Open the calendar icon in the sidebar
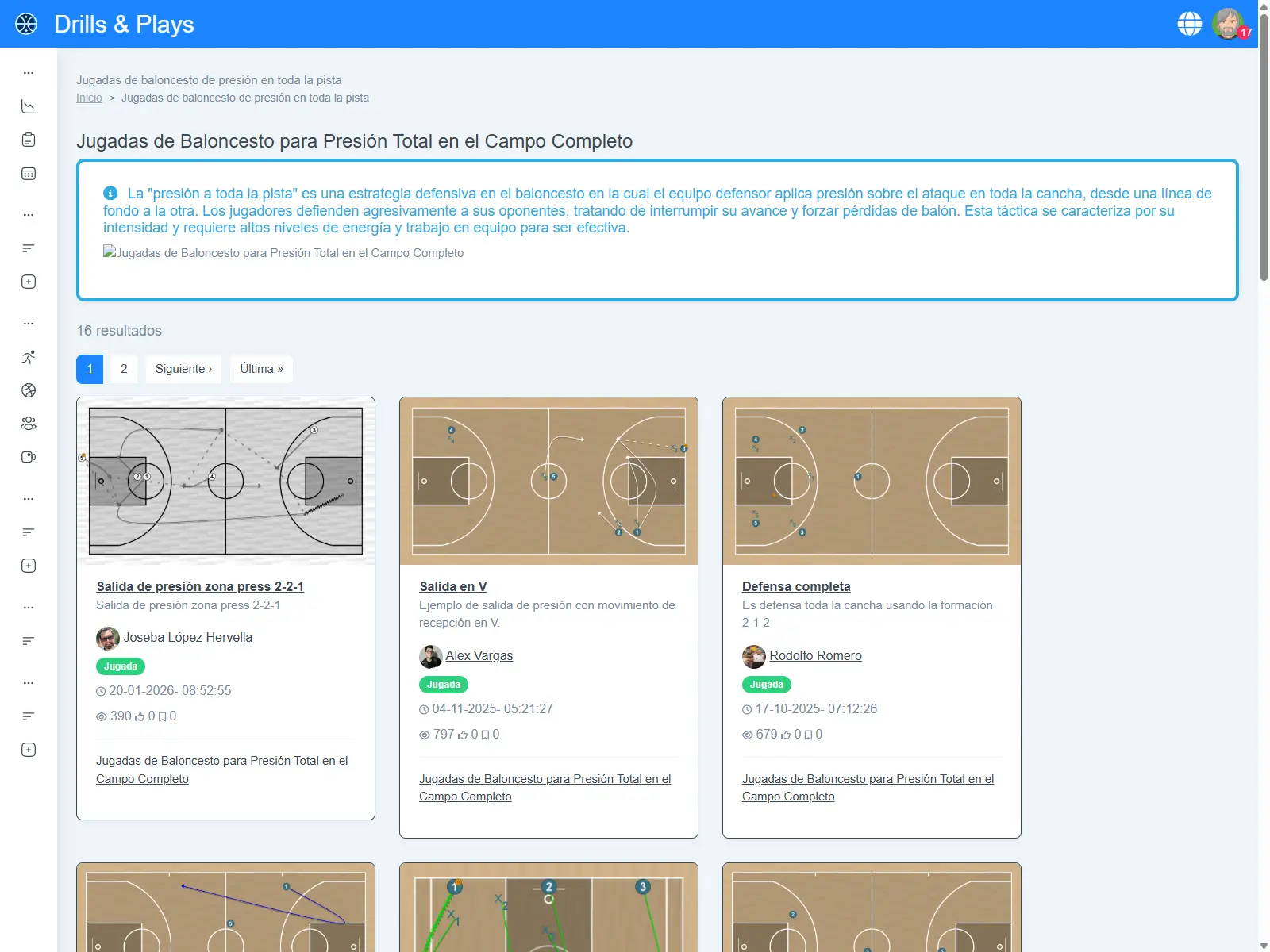Viewport: 1270px width, 952px height. click(29, 173)
